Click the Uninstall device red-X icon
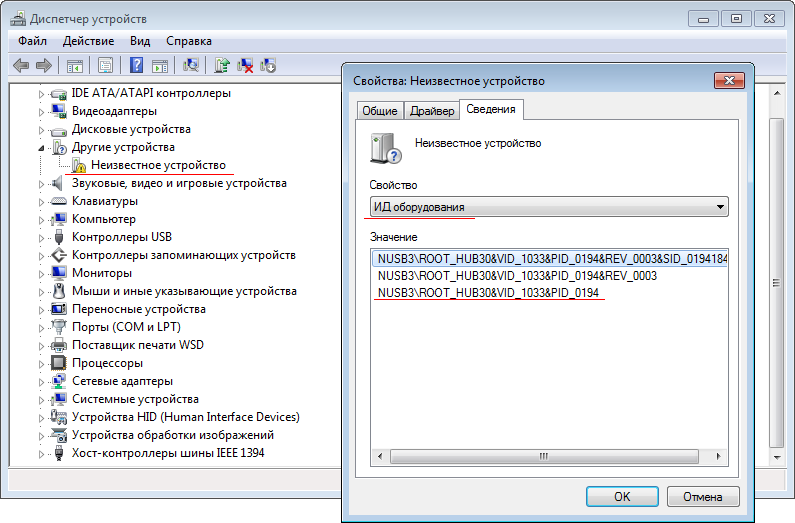The width and height of the screenshot is (795, 523). [x=245, y=65]
